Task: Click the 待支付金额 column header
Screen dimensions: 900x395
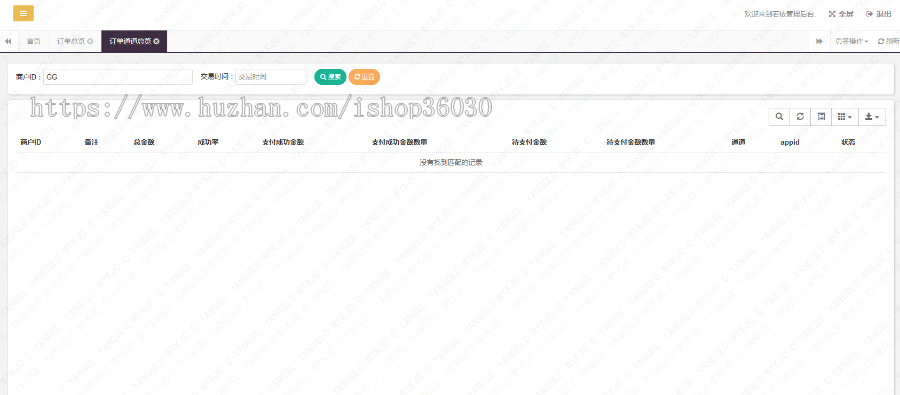Action: tap(529, 142)
